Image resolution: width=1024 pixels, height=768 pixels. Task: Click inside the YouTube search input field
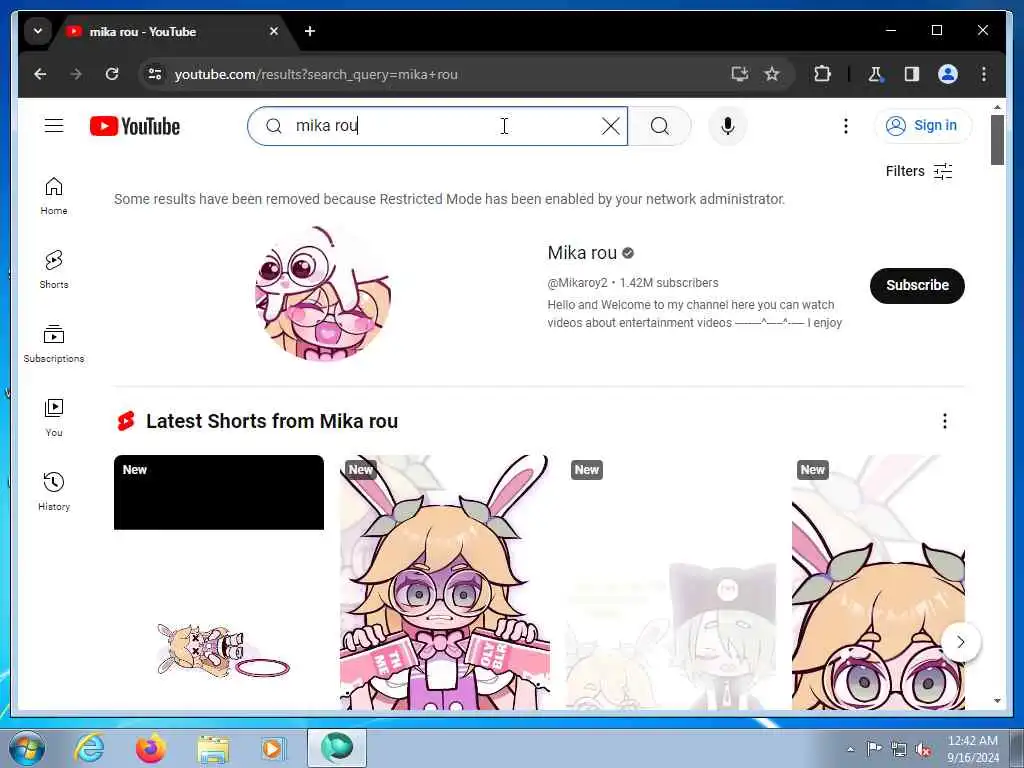point(438,126)
